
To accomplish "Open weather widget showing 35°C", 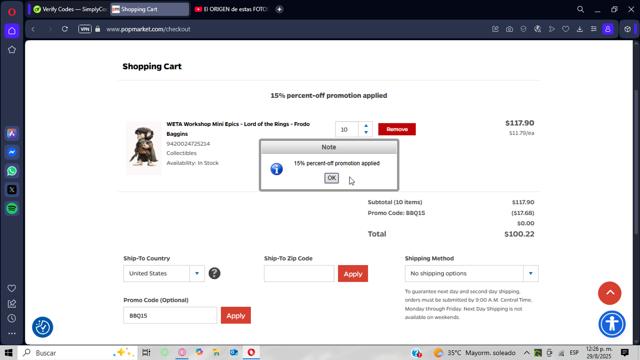I will pos(475,353).
